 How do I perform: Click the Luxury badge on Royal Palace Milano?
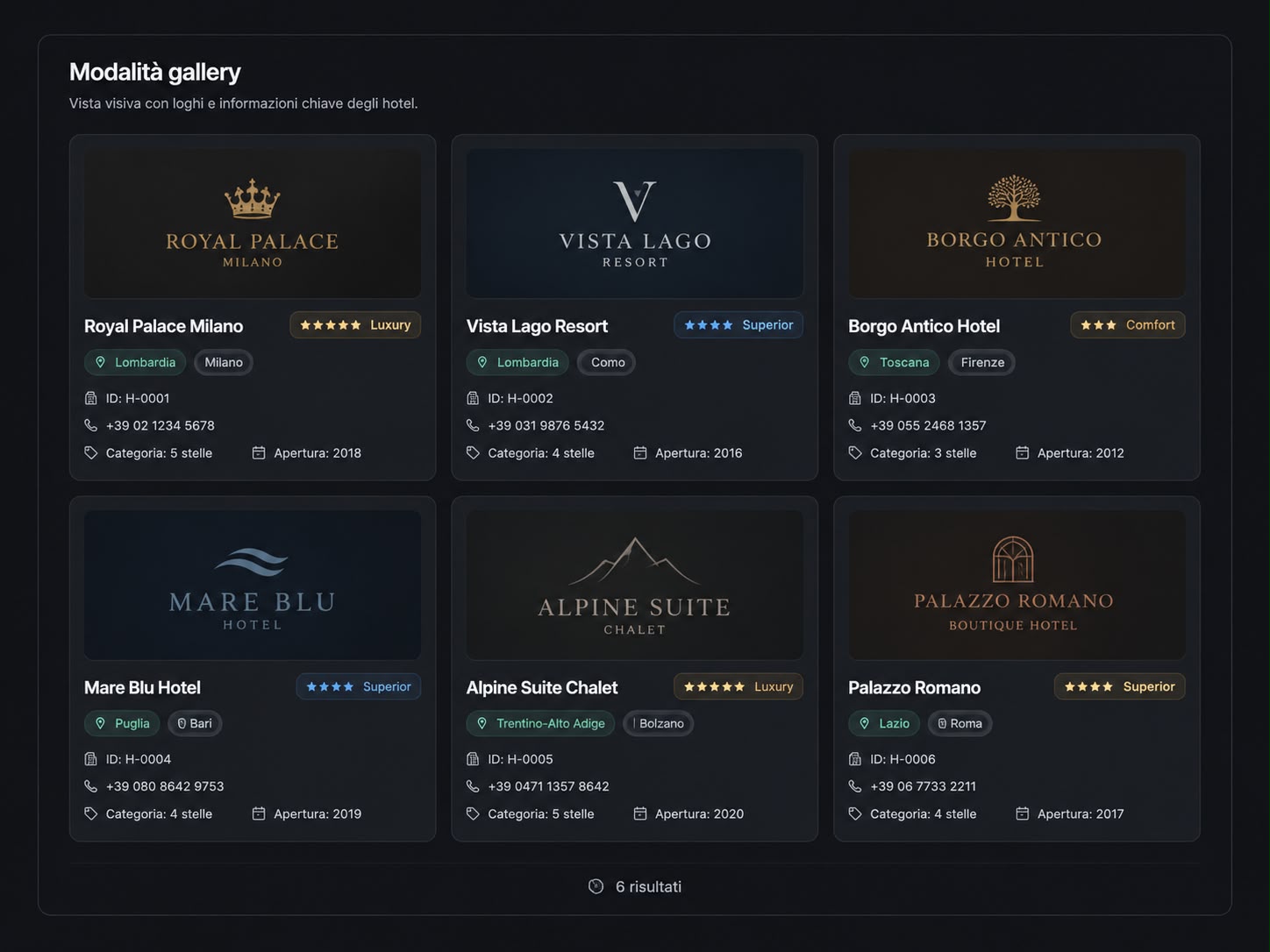click(x=355, y=325)
